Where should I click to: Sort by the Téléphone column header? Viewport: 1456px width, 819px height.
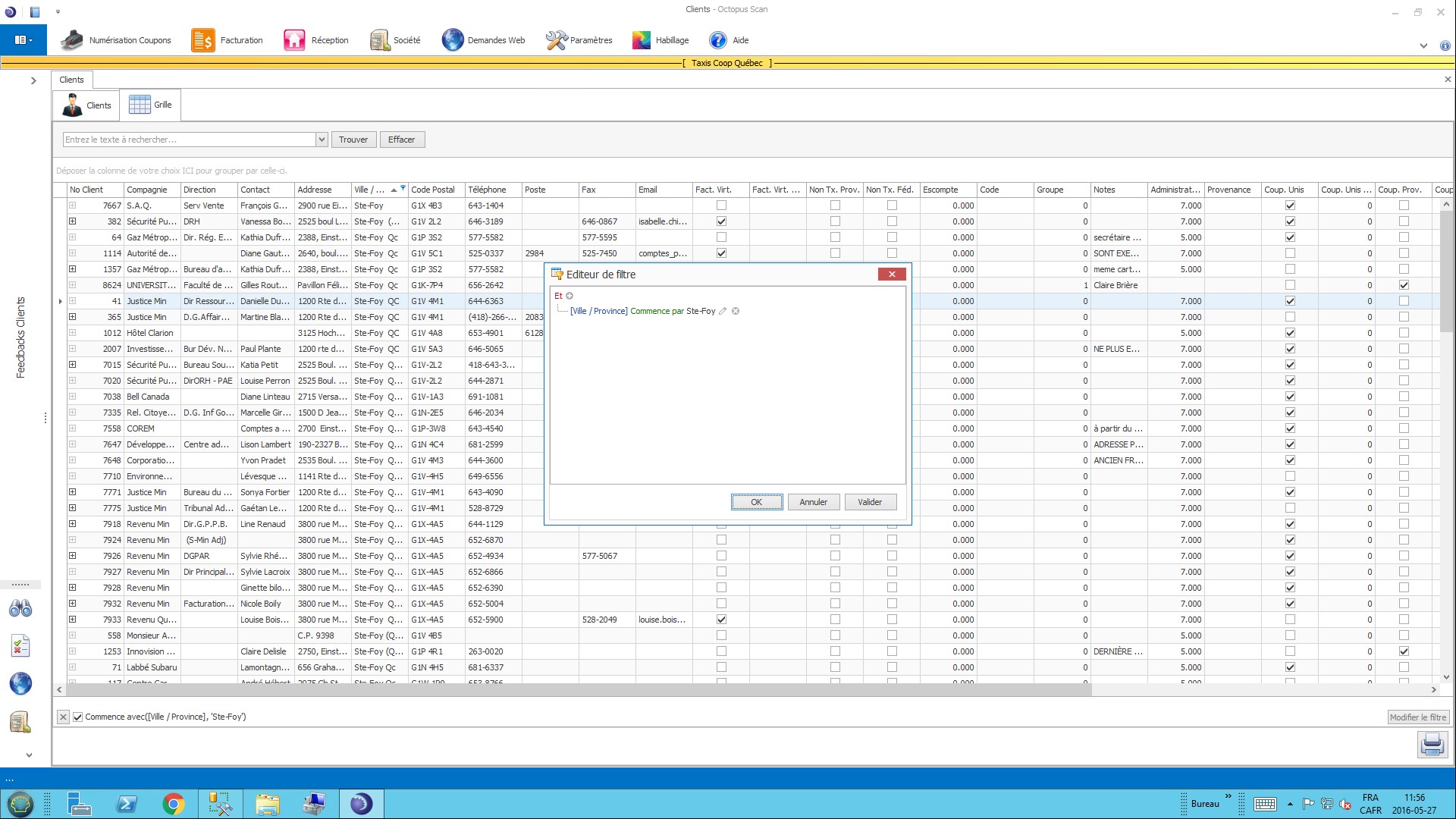point(494,190)
